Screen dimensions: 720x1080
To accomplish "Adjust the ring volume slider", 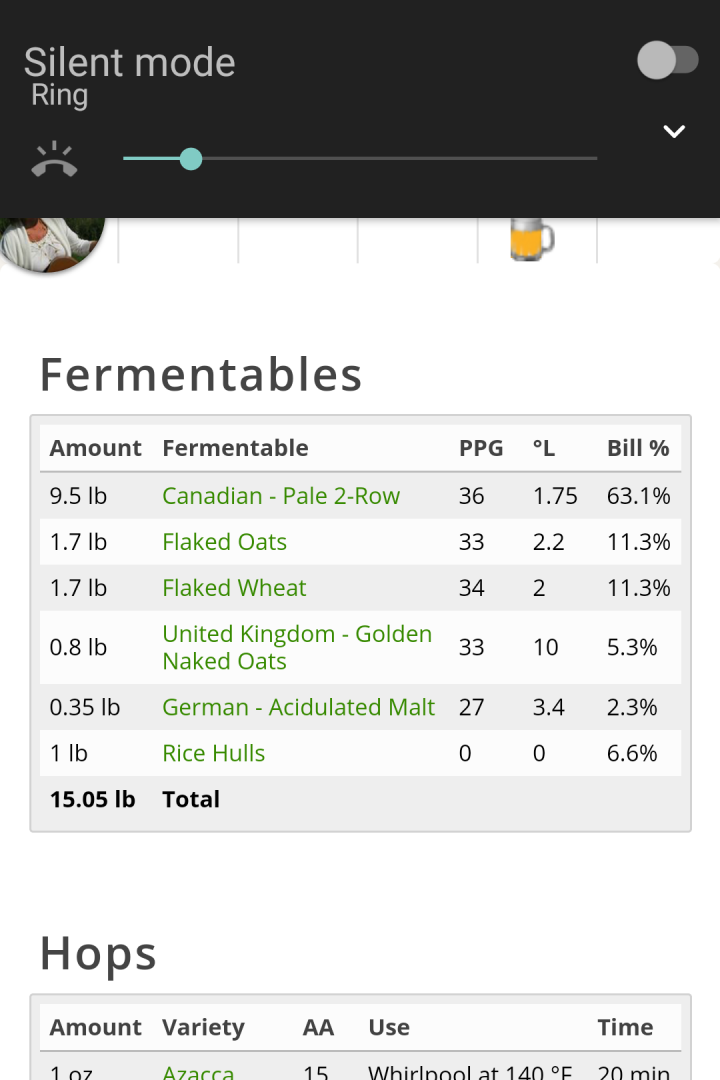I will [x=360, y=158].
